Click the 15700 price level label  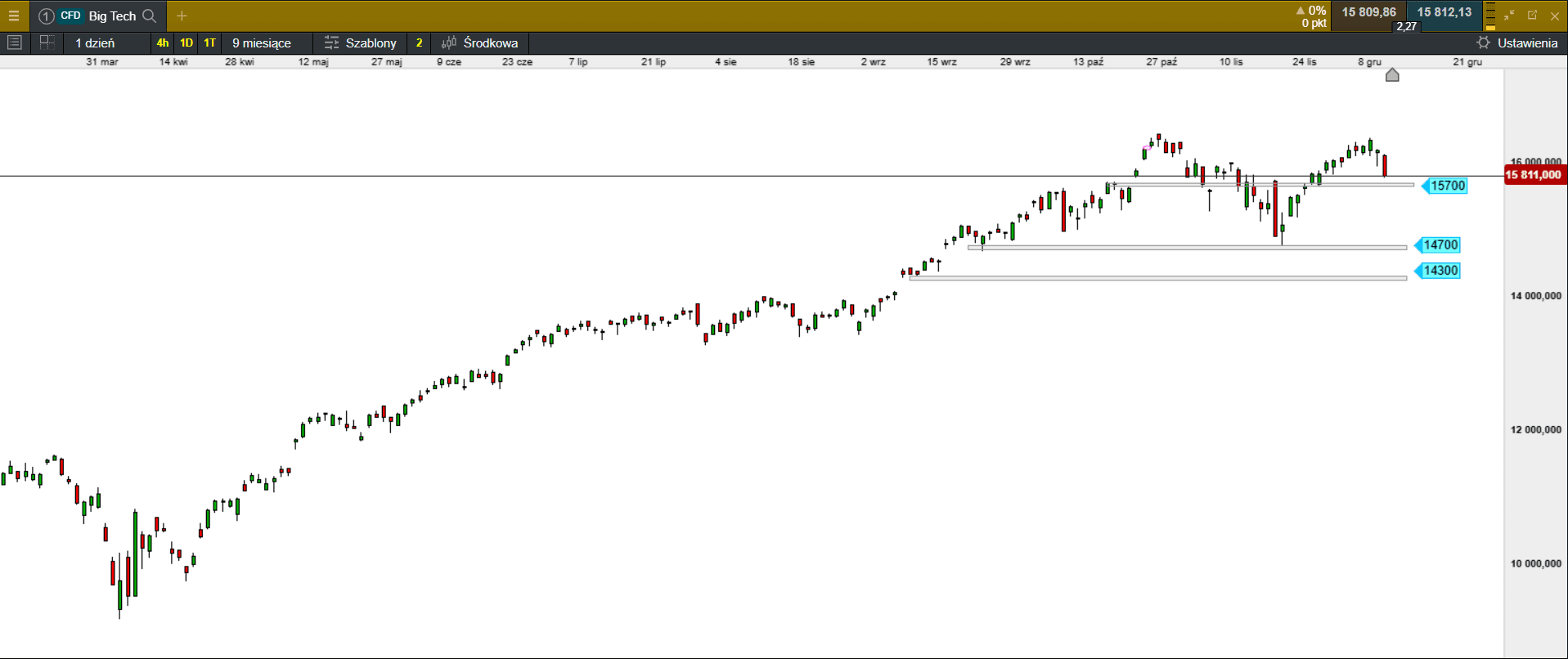pos(1447,186)
